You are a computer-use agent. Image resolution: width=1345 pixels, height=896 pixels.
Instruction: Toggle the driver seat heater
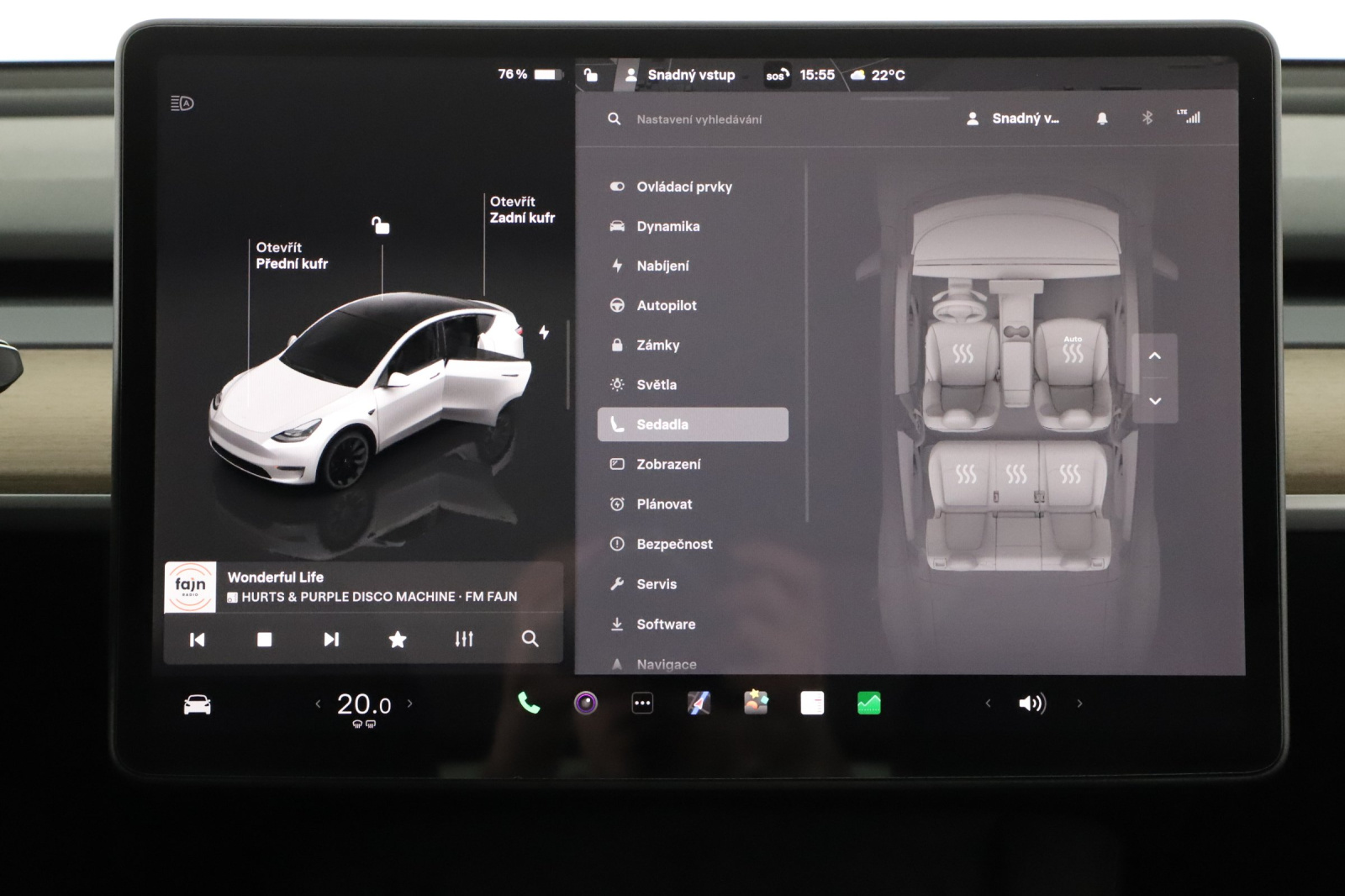963,354
